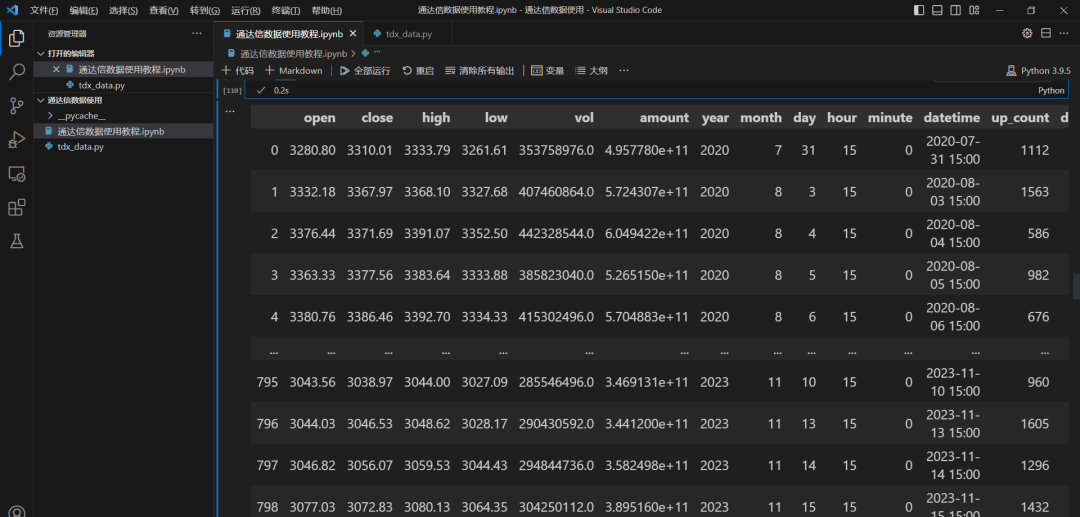
Task: Open the 选择(S) menu
Action: pos(123,10)
